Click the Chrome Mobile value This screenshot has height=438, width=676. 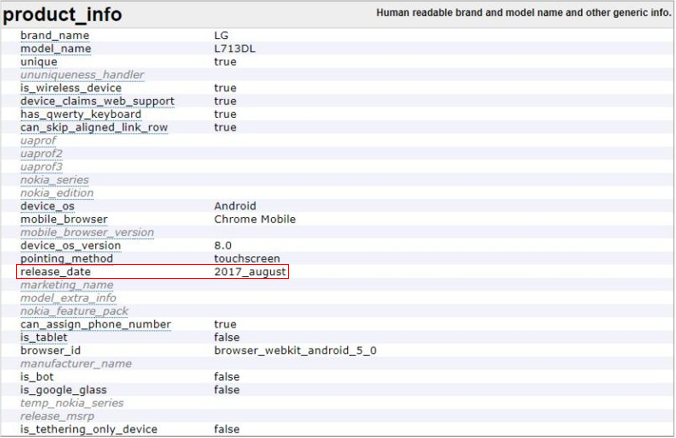255,219
